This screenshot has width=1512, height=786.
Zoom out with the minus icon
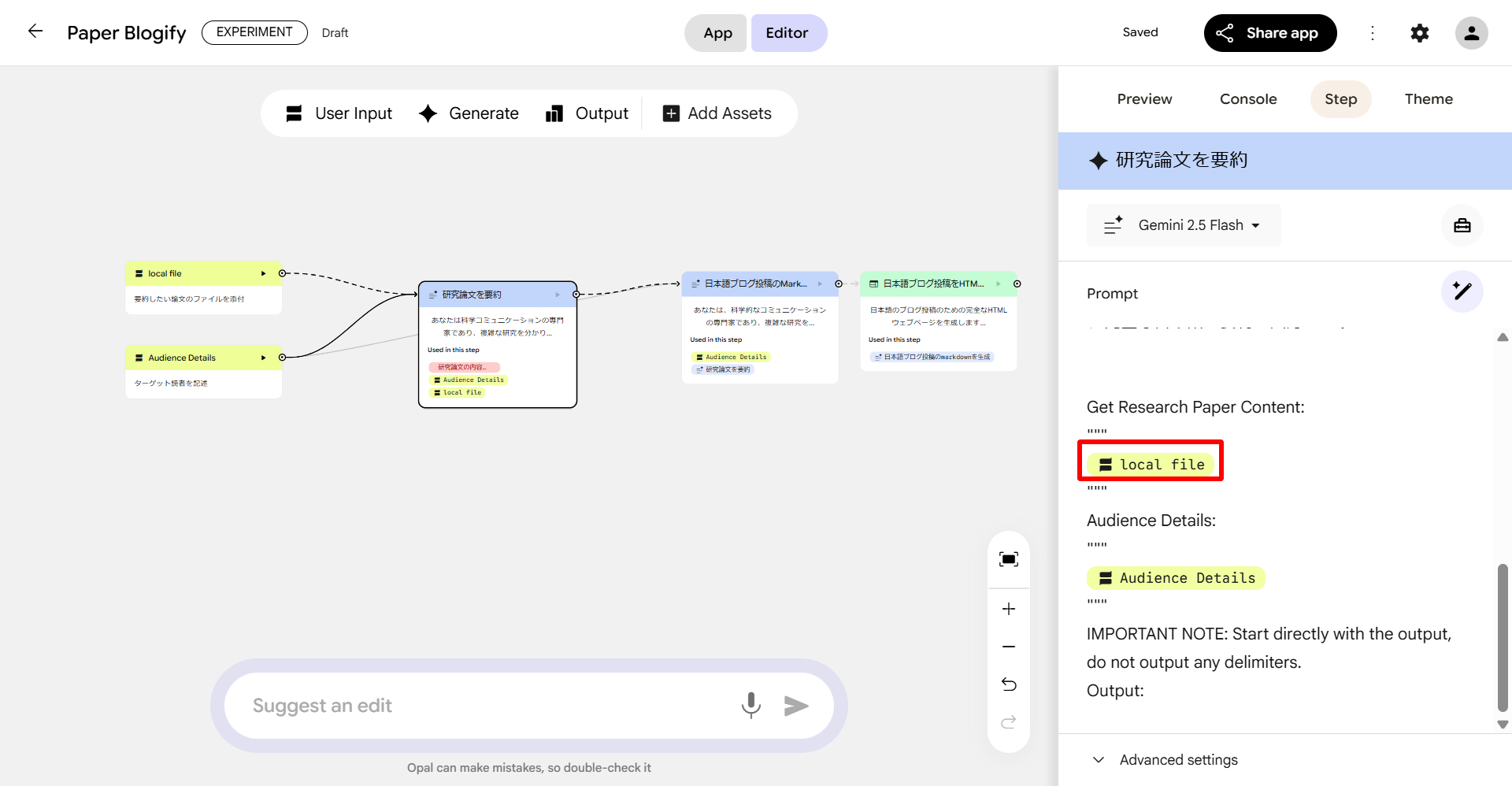point(1008,647)
